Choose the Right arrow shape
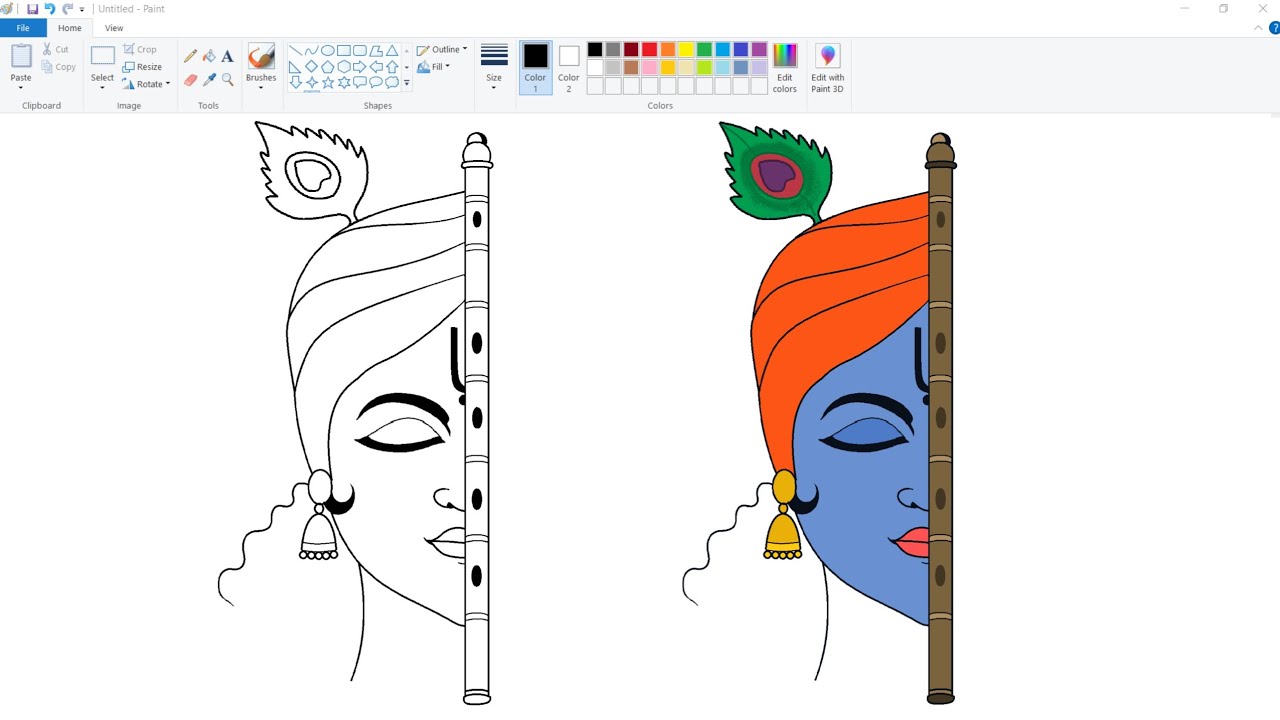The width and height of the screenshot is (1280, 720). [359, 66]
